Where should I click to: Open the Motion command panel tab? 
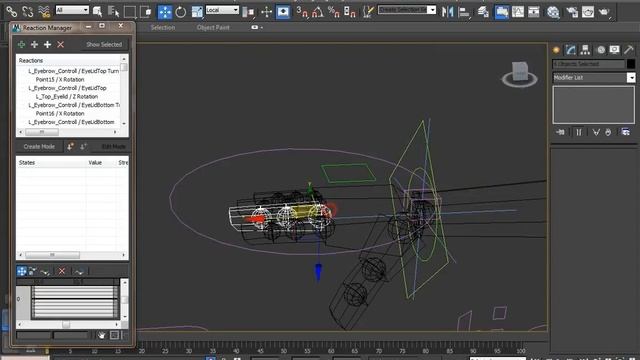(x=601, y=50)
